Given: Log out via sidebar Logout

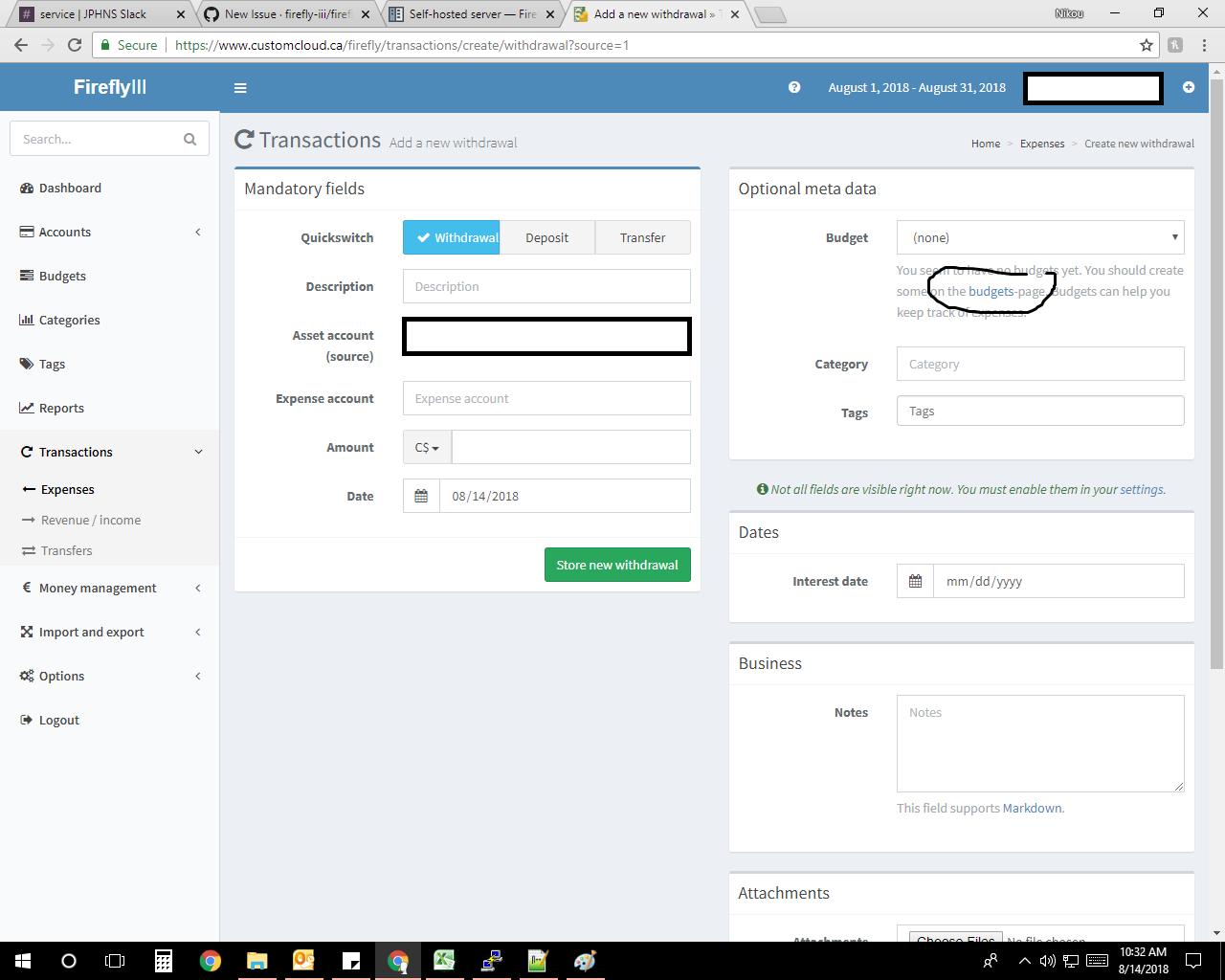Looking at the screenshot, I should [58, 720].
